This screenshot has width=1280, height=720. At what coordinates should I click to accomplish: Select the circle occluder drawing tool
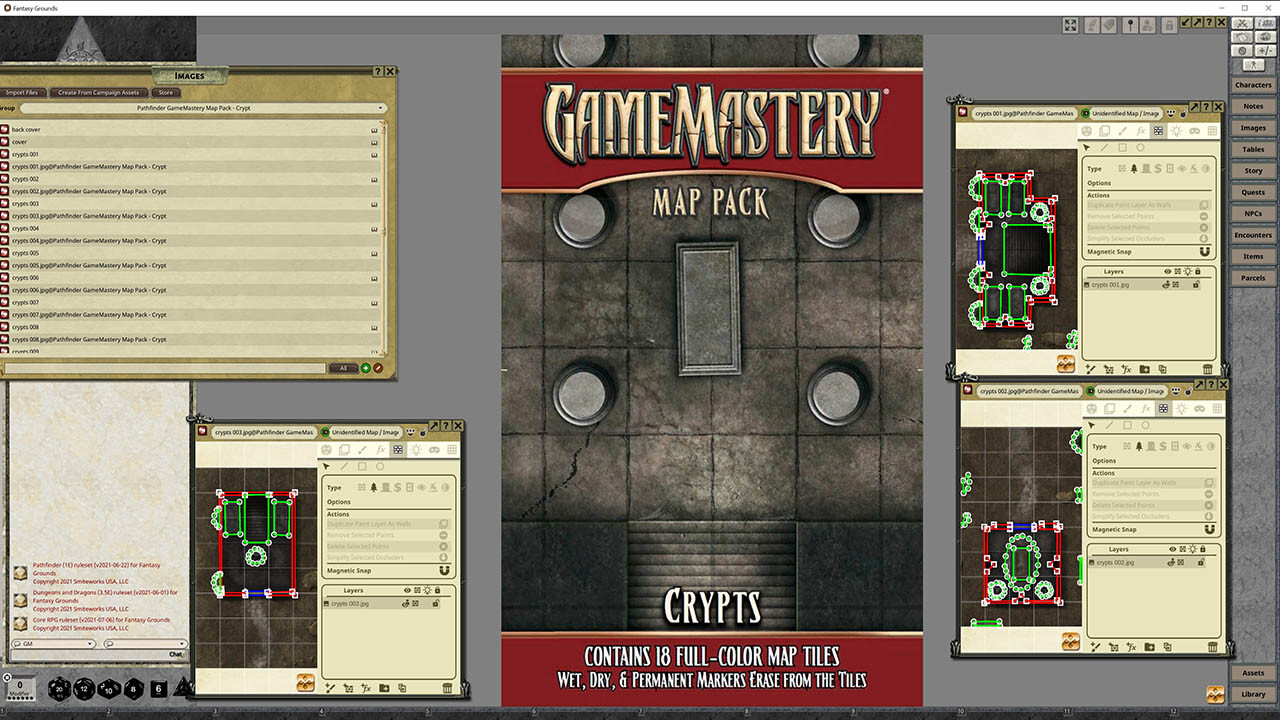click(x=380, y=467)
